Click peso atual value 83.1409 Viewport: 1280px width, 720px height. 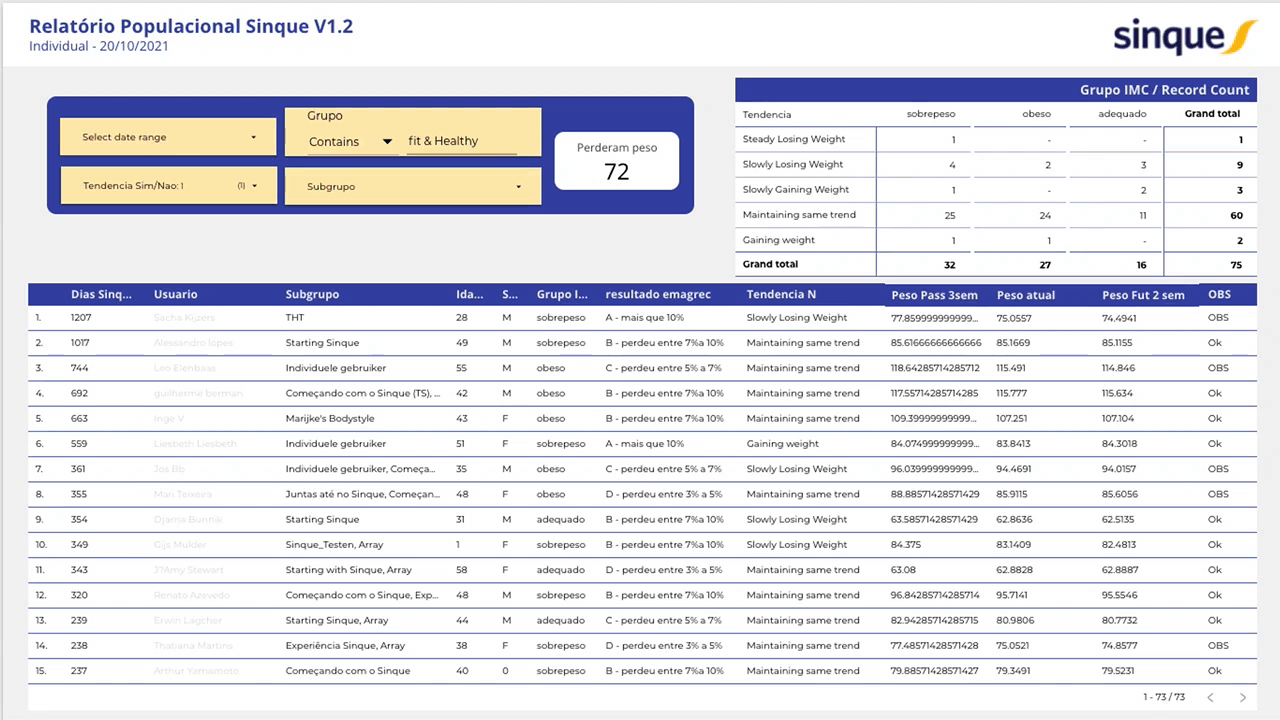1013,544
